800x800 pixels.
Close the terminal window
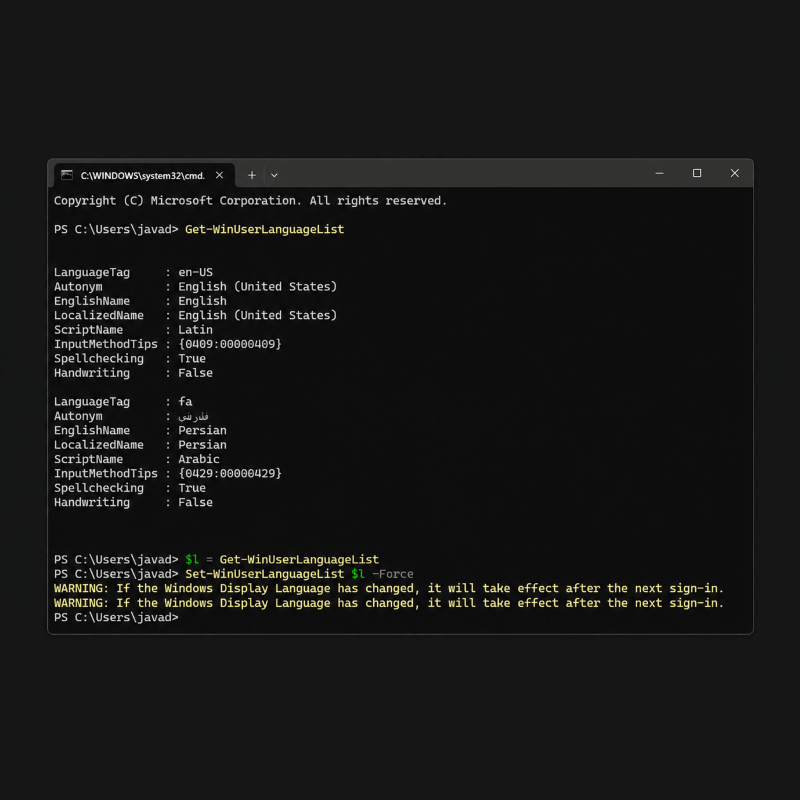click(x=735, y=173)
